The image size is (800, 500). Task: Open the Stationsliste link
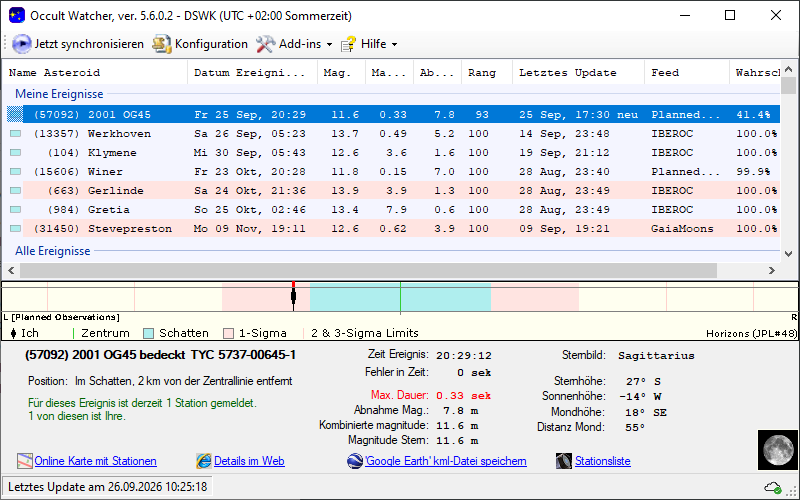click(603, 461)
